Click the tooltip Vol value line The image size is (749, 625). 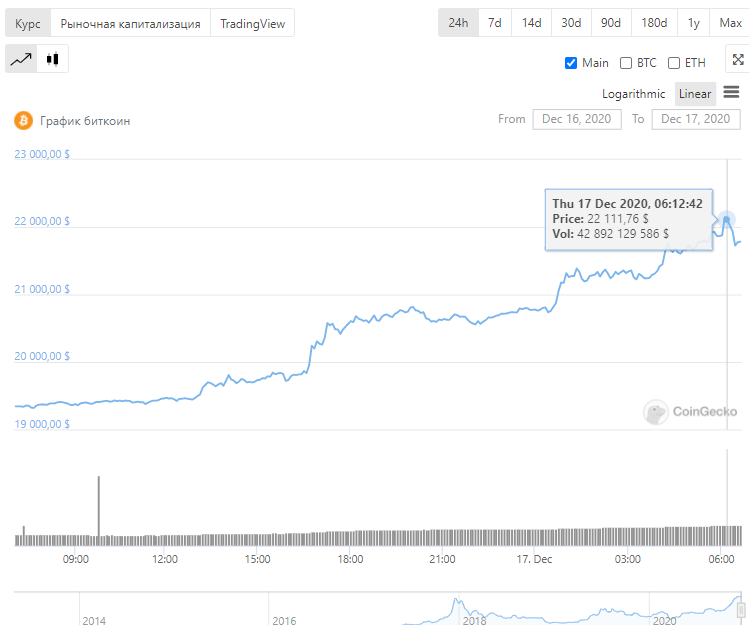pyautogui.click(x=610, y=234)
